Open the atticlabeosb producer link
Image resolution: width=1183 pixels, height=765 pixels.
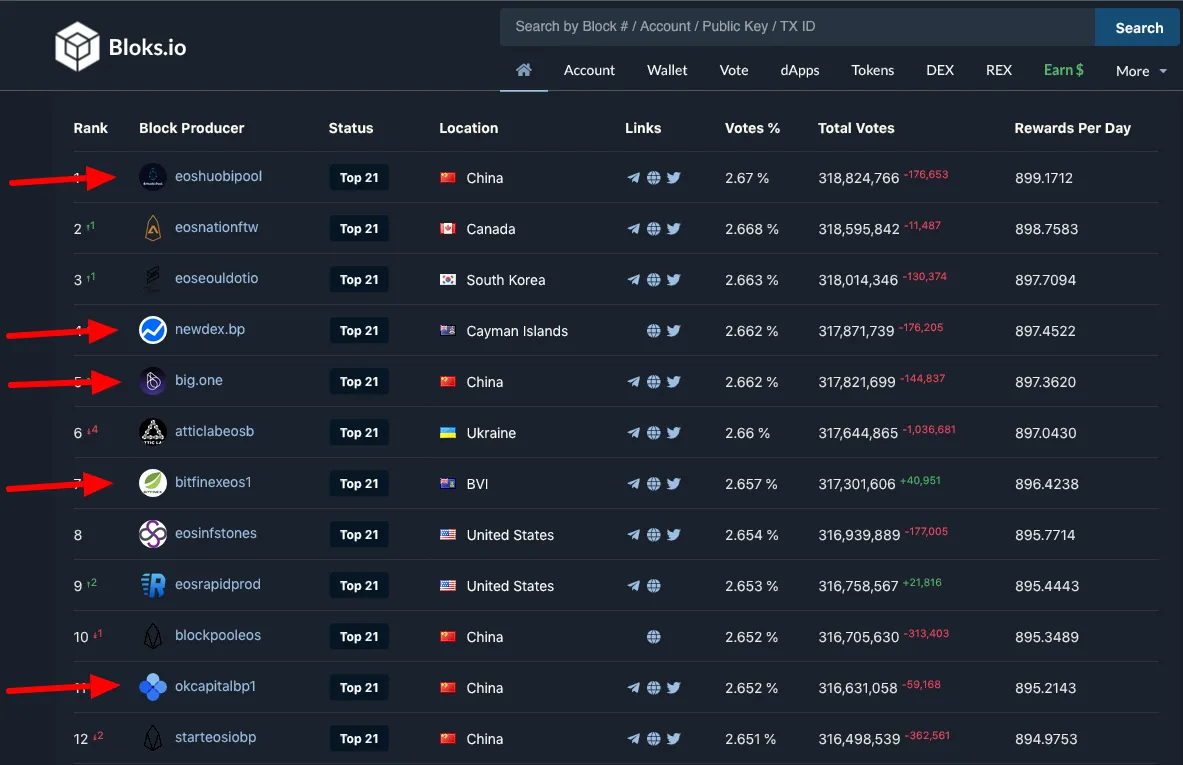214,432
